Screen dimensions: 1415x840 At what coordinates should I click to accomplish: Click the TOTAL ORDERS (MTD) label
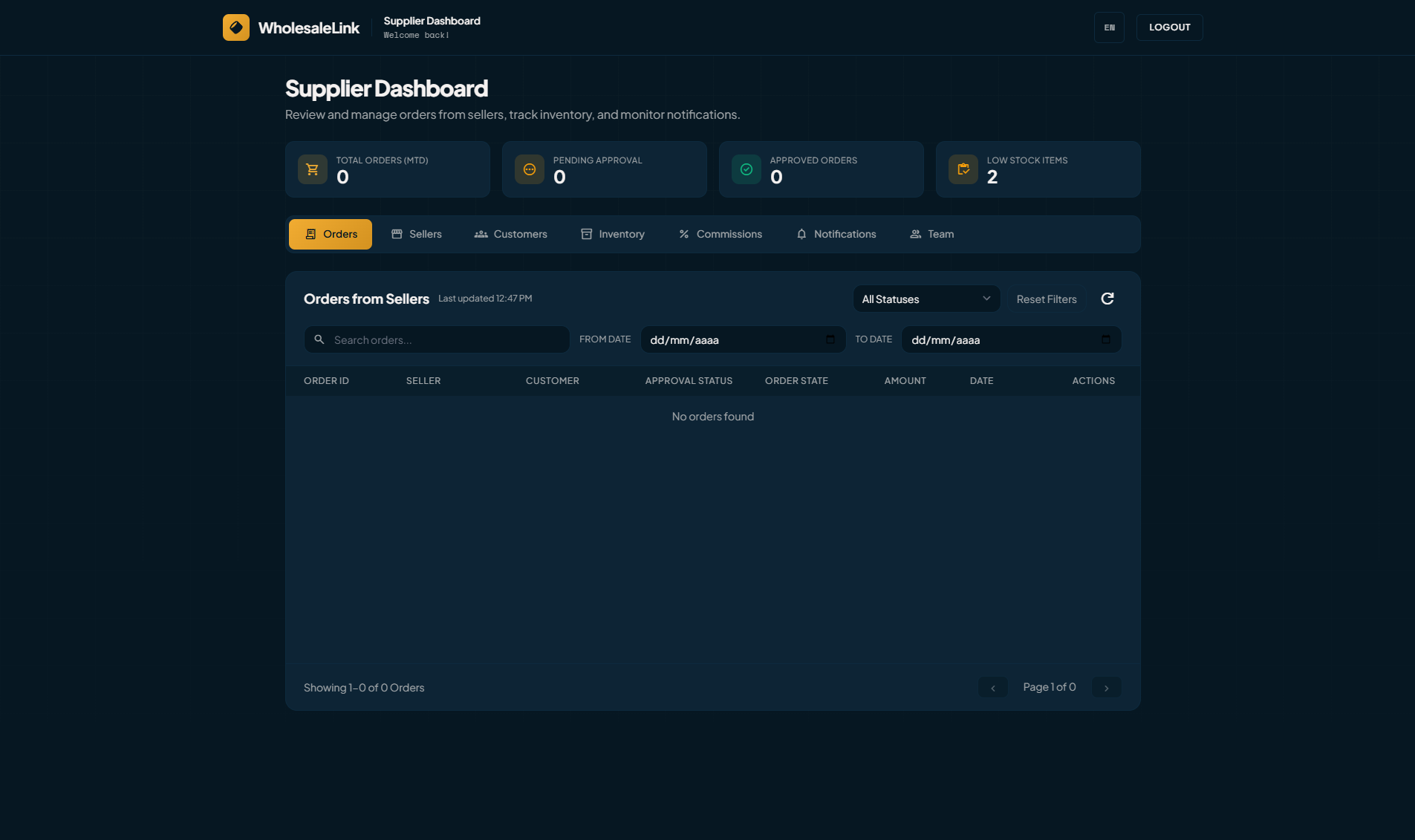[x=382, y=160]
